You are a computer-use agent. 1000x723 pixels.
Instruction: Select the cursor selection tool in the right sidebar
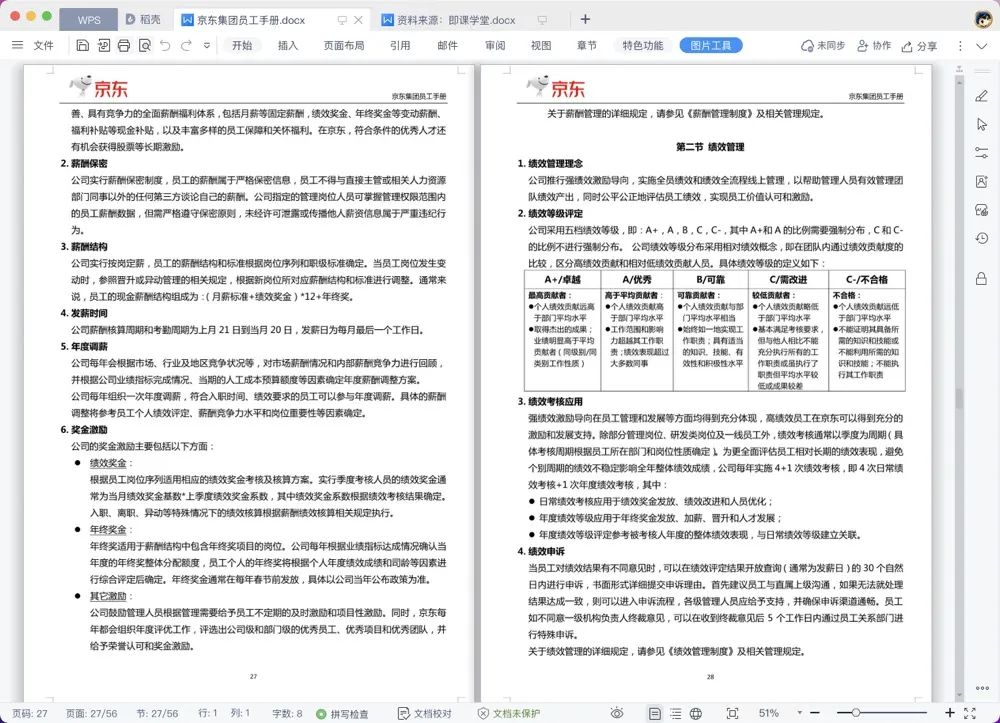pos(982,124)
